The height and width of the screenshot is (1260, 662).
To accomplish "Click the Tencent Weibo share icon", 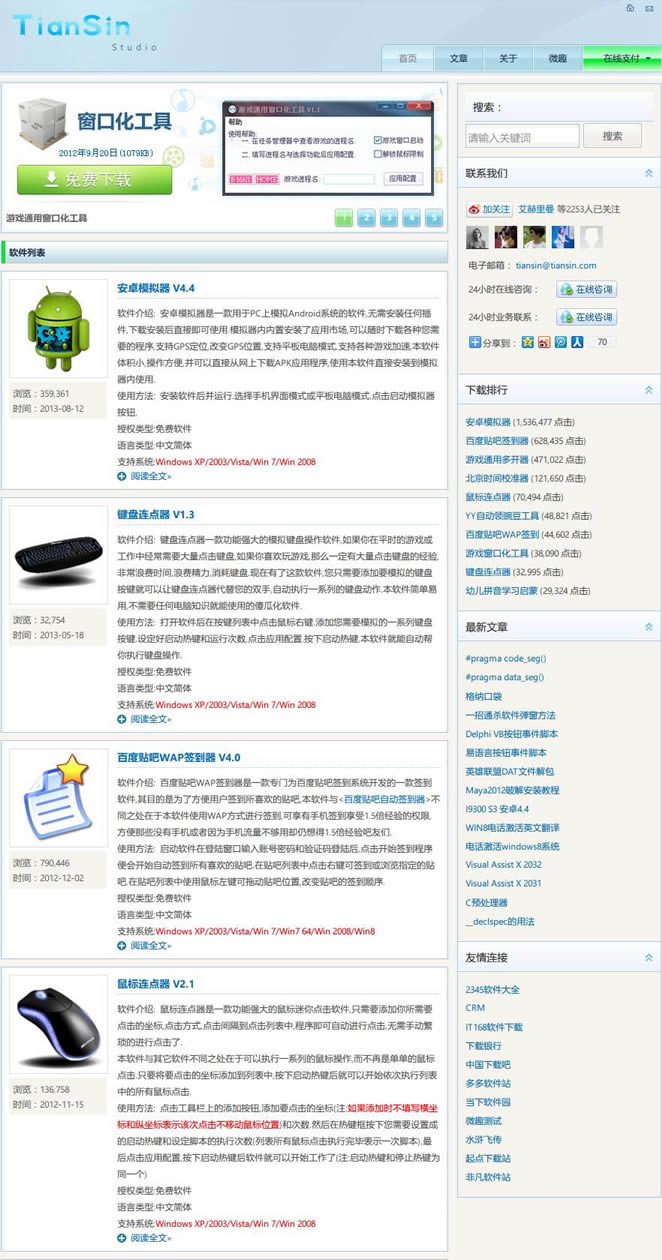I will [x=561, y=342].
